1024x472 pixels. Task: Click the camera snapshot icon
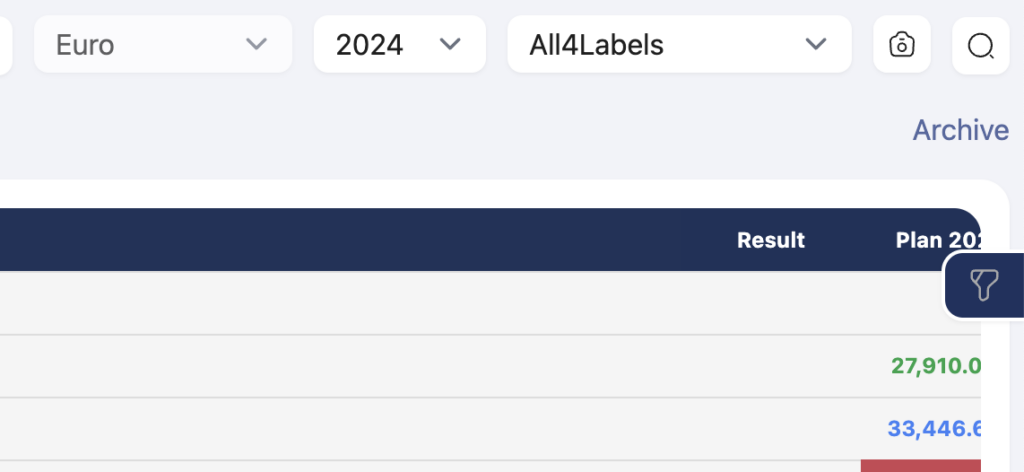coord(901,44)
